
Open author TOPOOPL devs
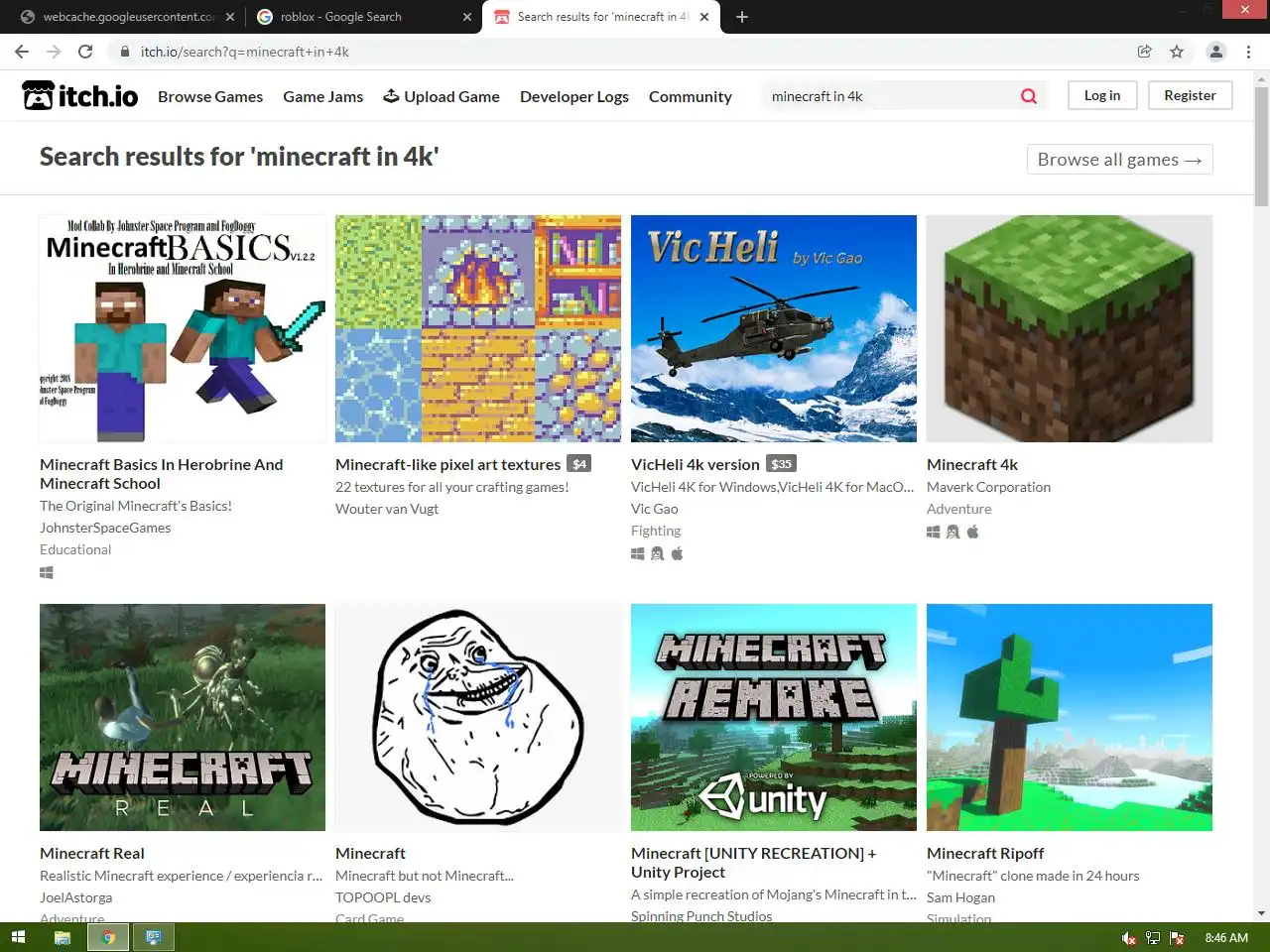point(383,897)
